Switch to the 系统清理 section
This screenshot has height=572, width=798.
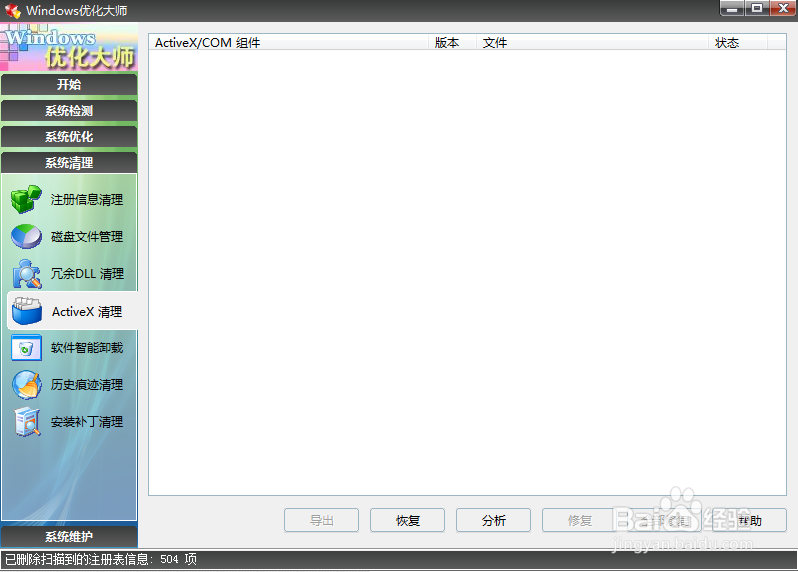[69, 163]
